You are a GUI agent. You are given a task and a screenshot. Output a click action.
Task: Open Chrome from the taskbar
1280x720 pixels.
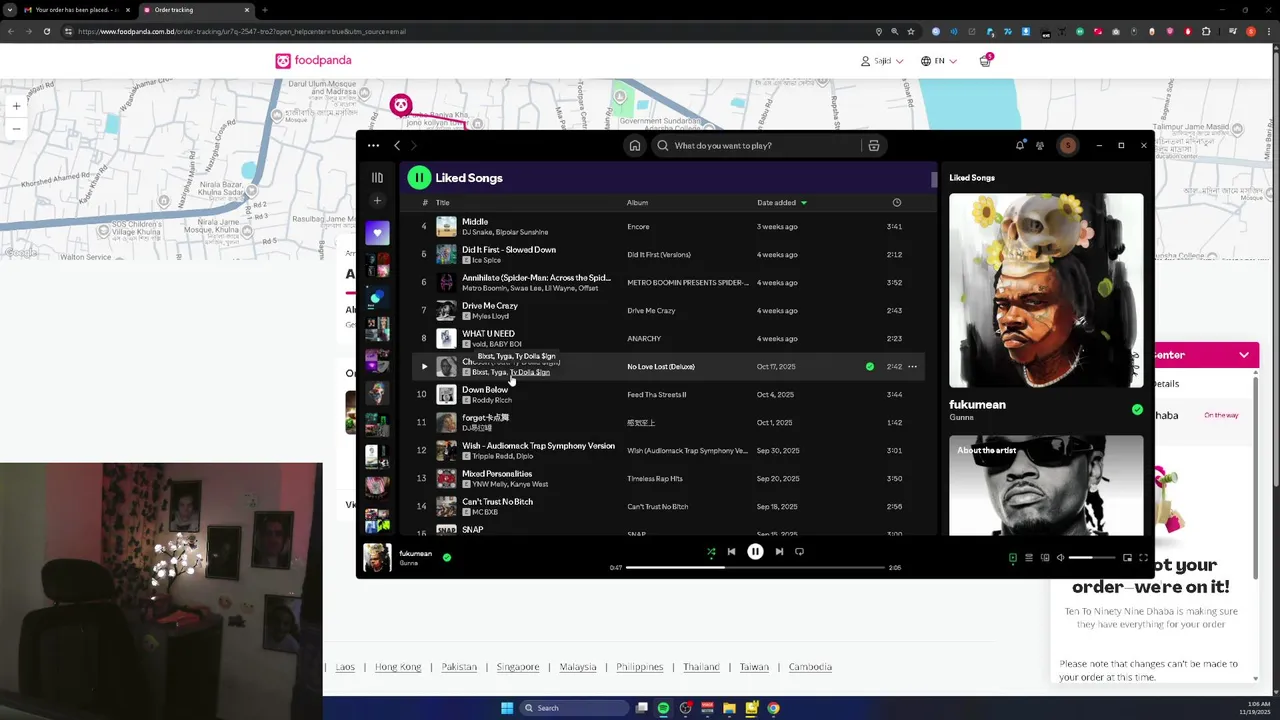coord(773,708)
